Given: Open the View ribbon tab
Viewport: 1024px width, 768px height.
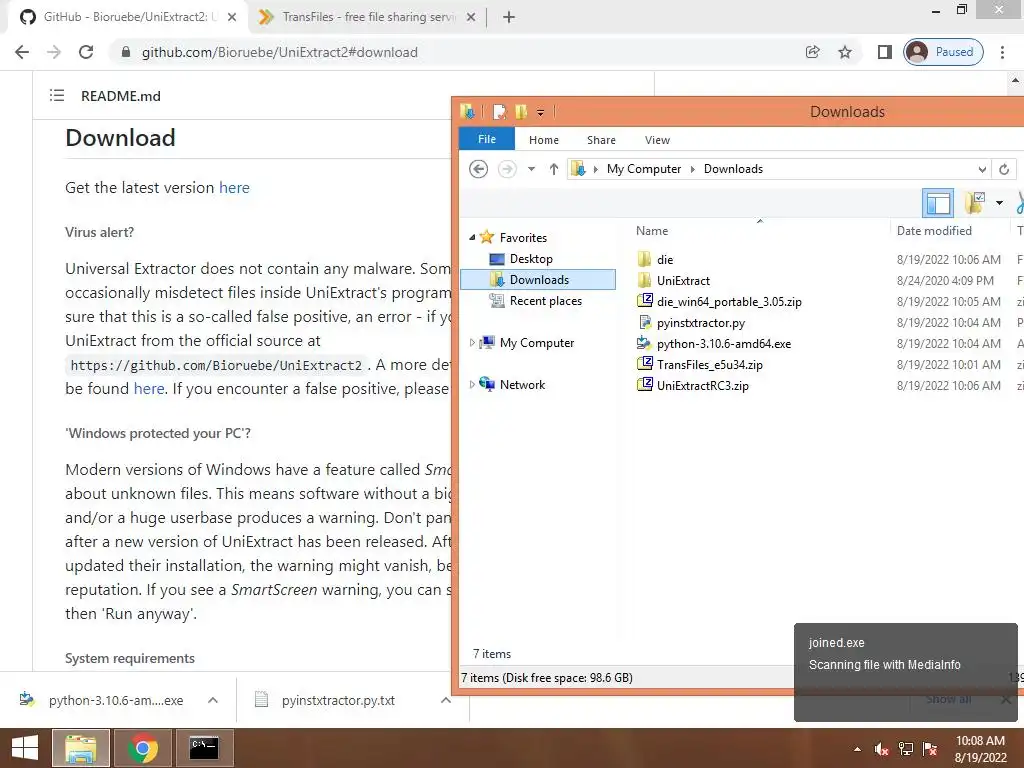Looking at the screenshot, I should [x=657, y=140].
